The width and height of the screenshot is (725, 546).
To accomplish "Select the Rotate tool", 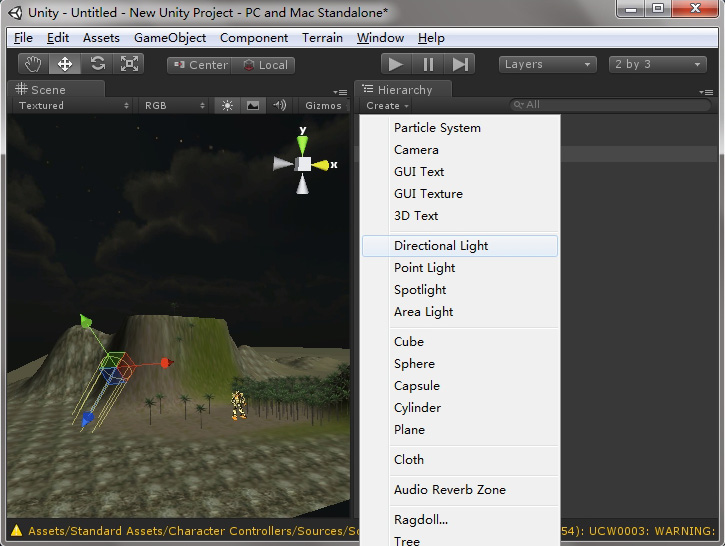I will coord(97,64).
